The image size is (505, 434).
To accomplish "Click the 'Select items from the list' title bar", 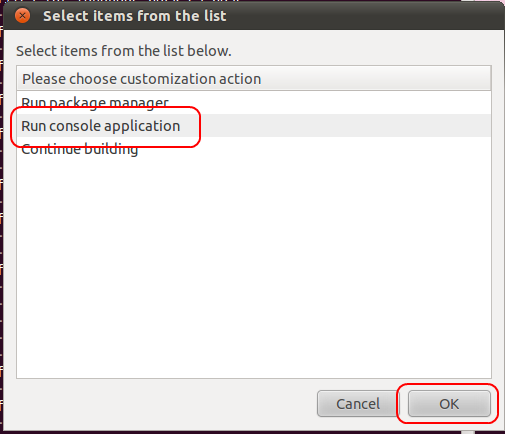I will tap(253, 16).
